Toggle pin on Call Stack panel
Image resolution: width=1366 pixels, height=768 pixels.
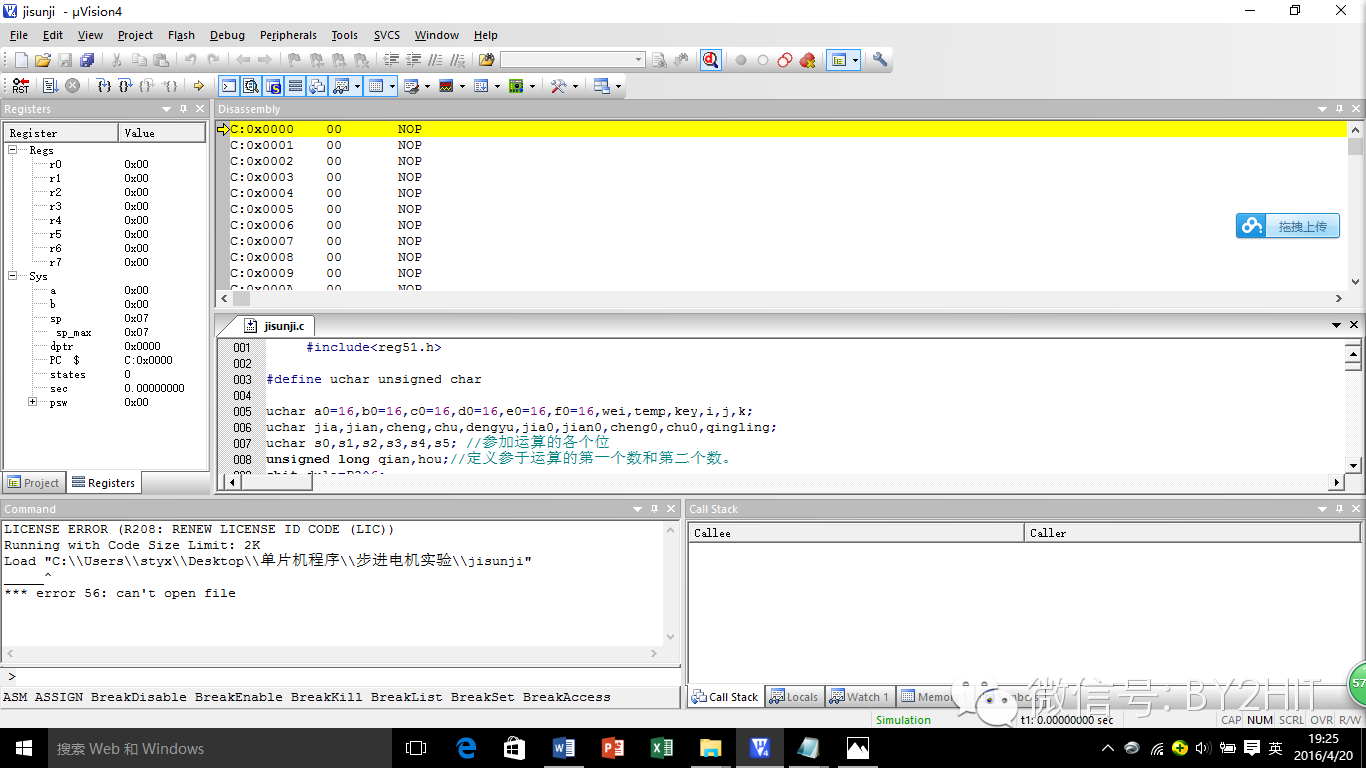(1339, 509)
